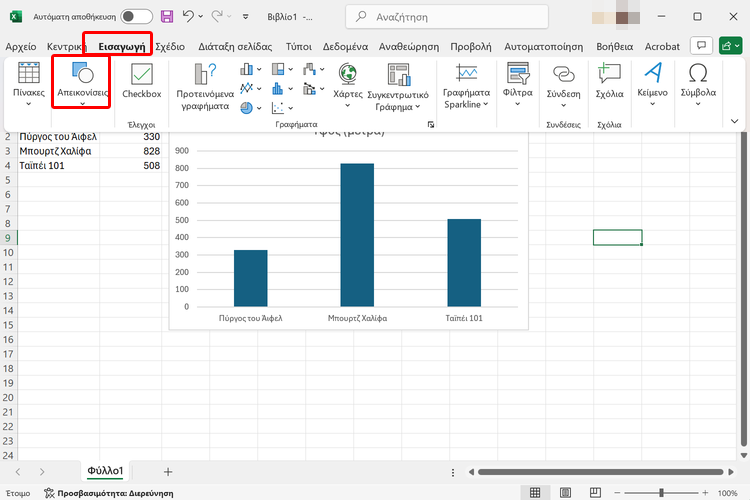Select the Μπουρτζ Χαλίφα bar in chart
The width and height of the screenshot is (750, 500).
click(357, 235)
